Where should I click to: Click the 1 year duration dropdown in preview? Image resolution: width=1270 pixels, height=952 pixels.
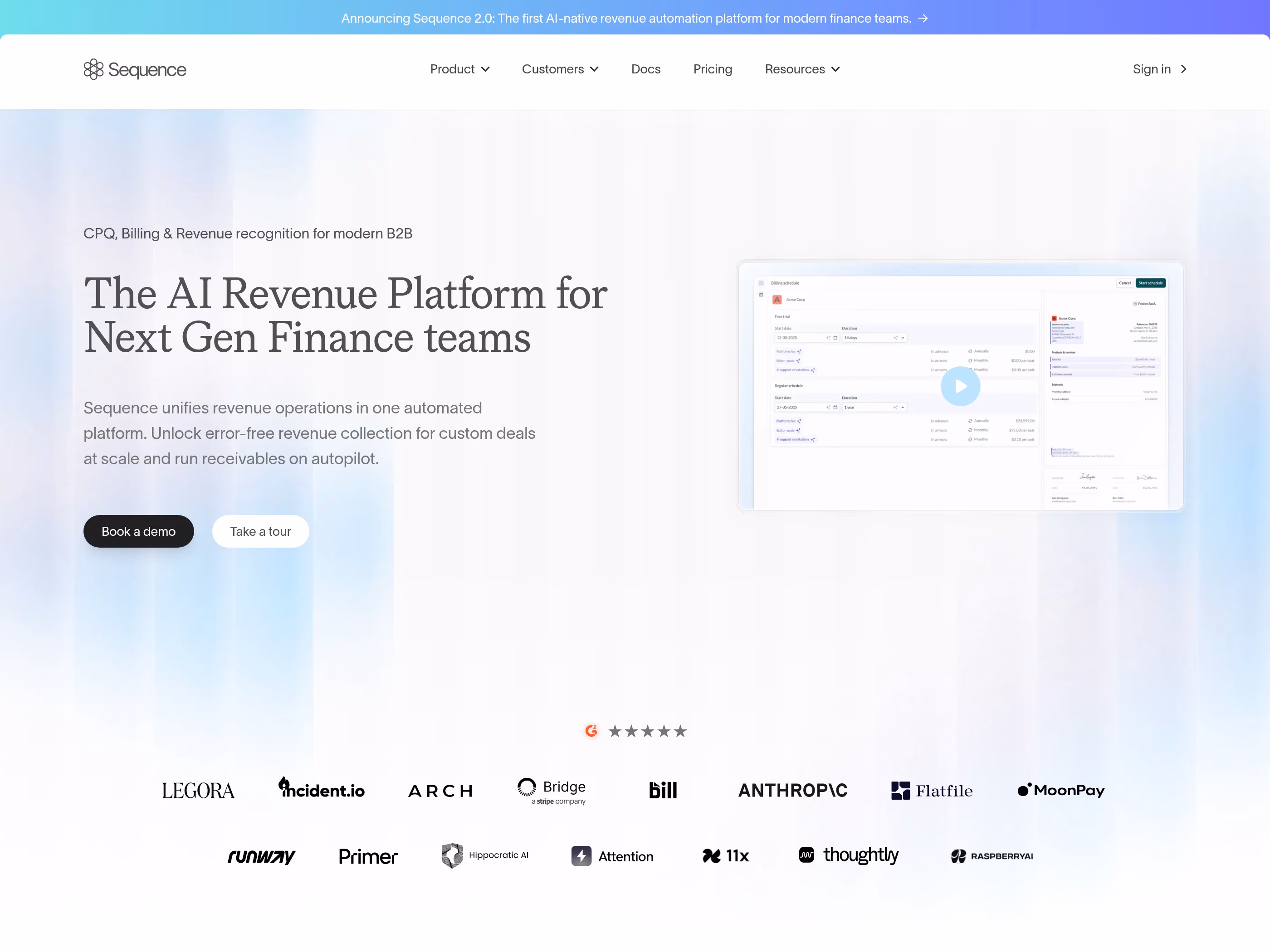[874, 408]
